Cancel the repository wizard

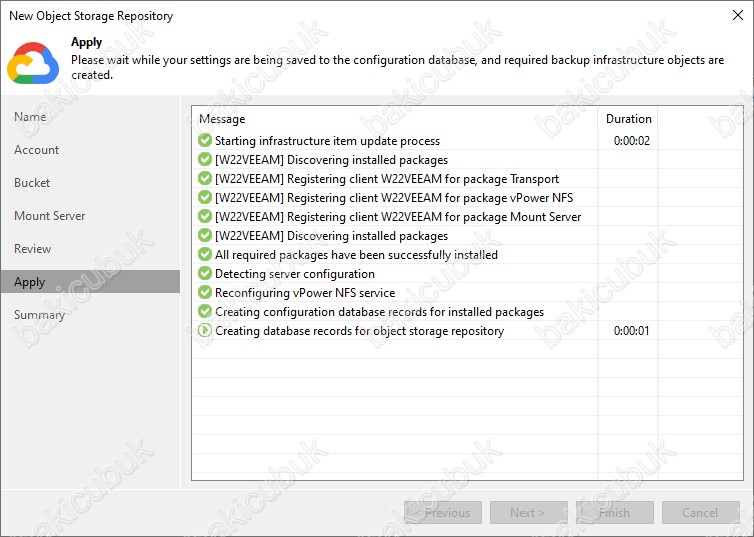pyautogui.click(x=701, y=512)
